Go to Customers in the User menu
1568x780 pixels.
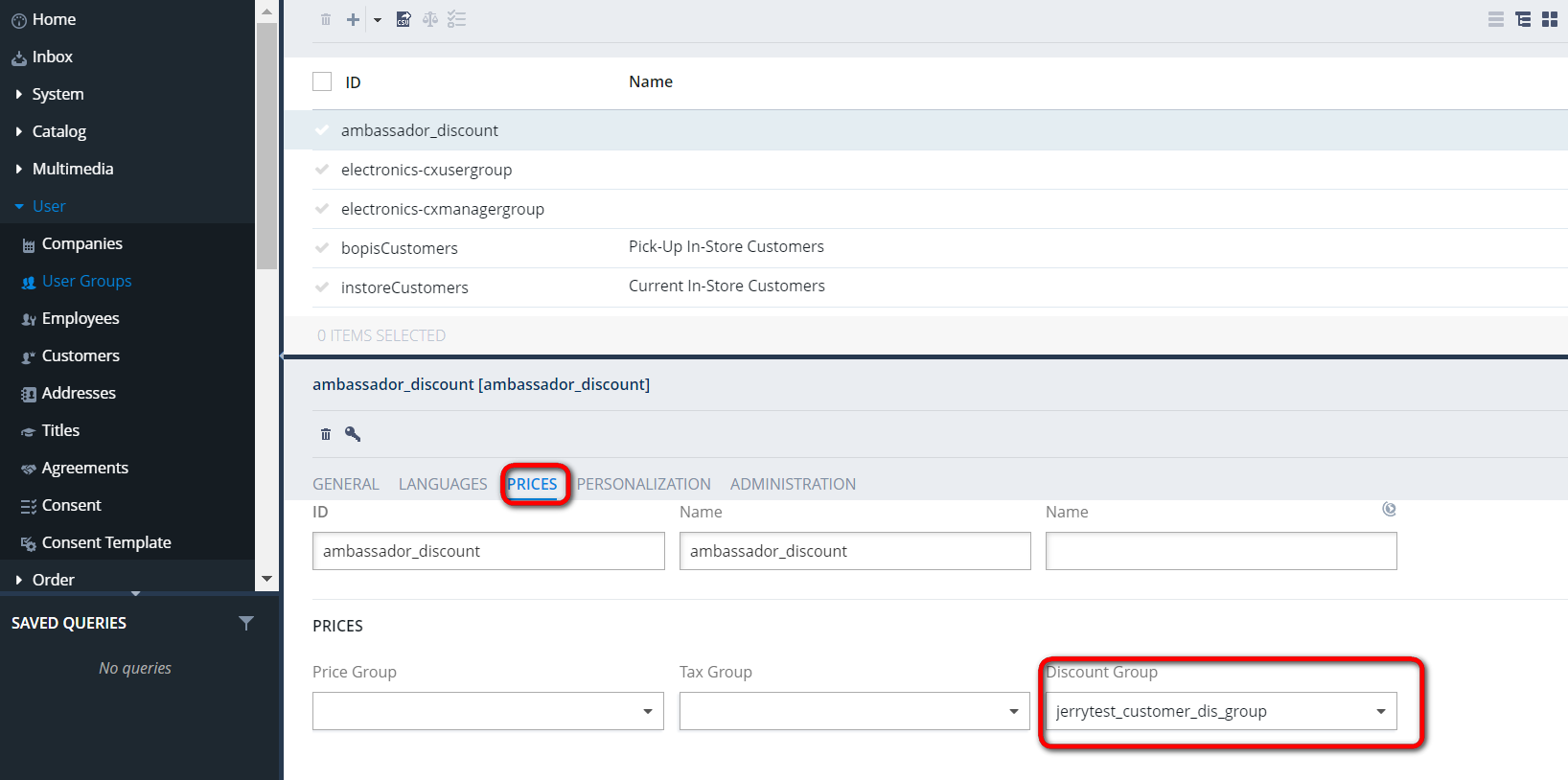[x=81, y=356]
